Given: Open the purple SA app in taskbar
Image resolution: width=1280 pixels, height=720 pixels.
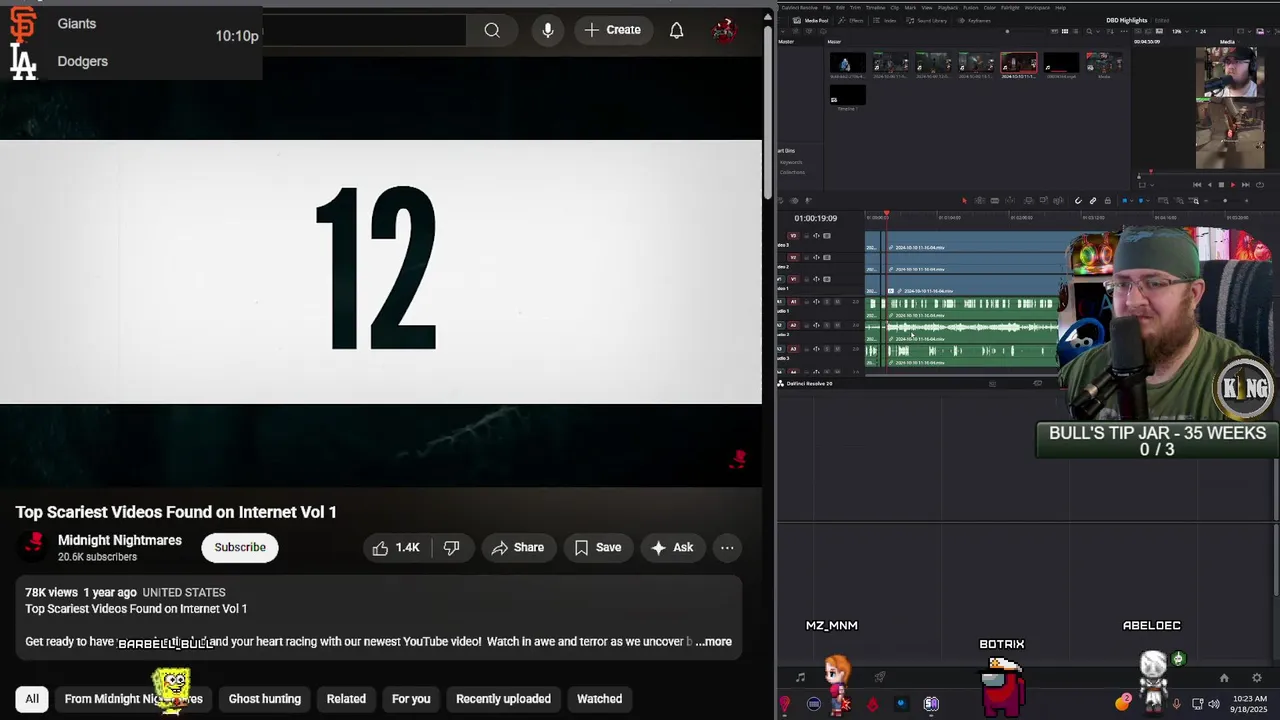Looking at the screenshot, I should pos(931,704).
